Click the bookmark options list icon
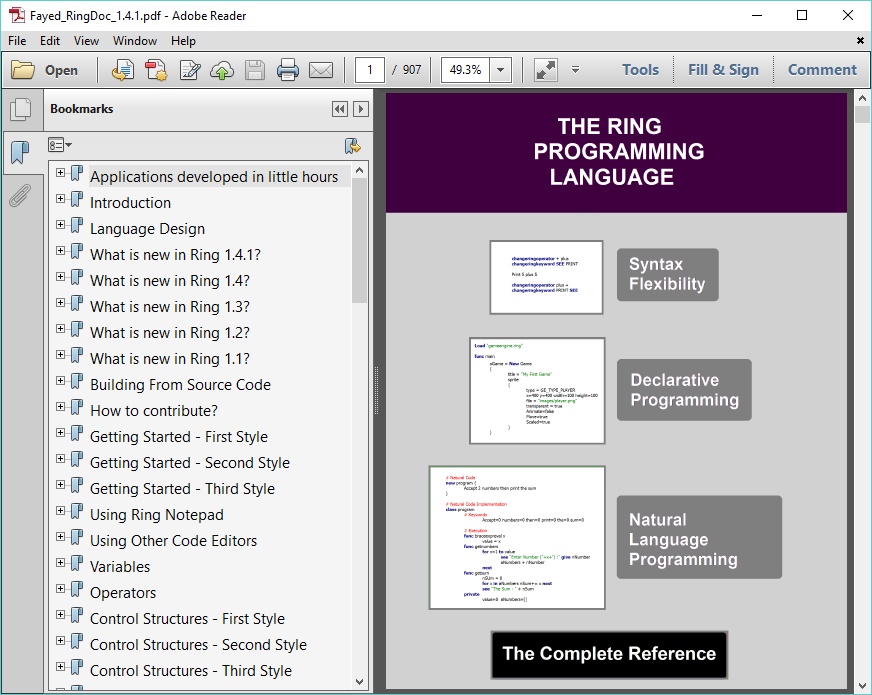872x695 pixels. tap(60, 146)
